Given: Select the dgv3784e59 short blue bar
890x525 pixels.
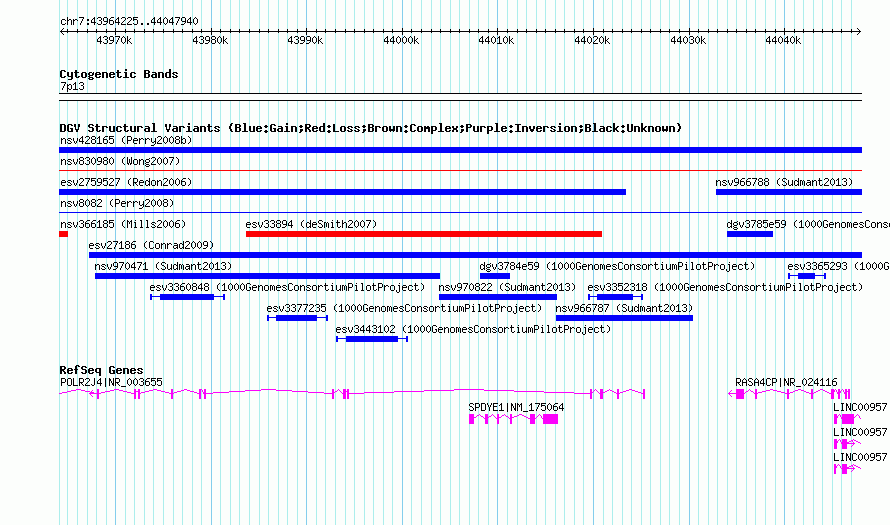Looking at the screenshot, I should pos(495,276).
